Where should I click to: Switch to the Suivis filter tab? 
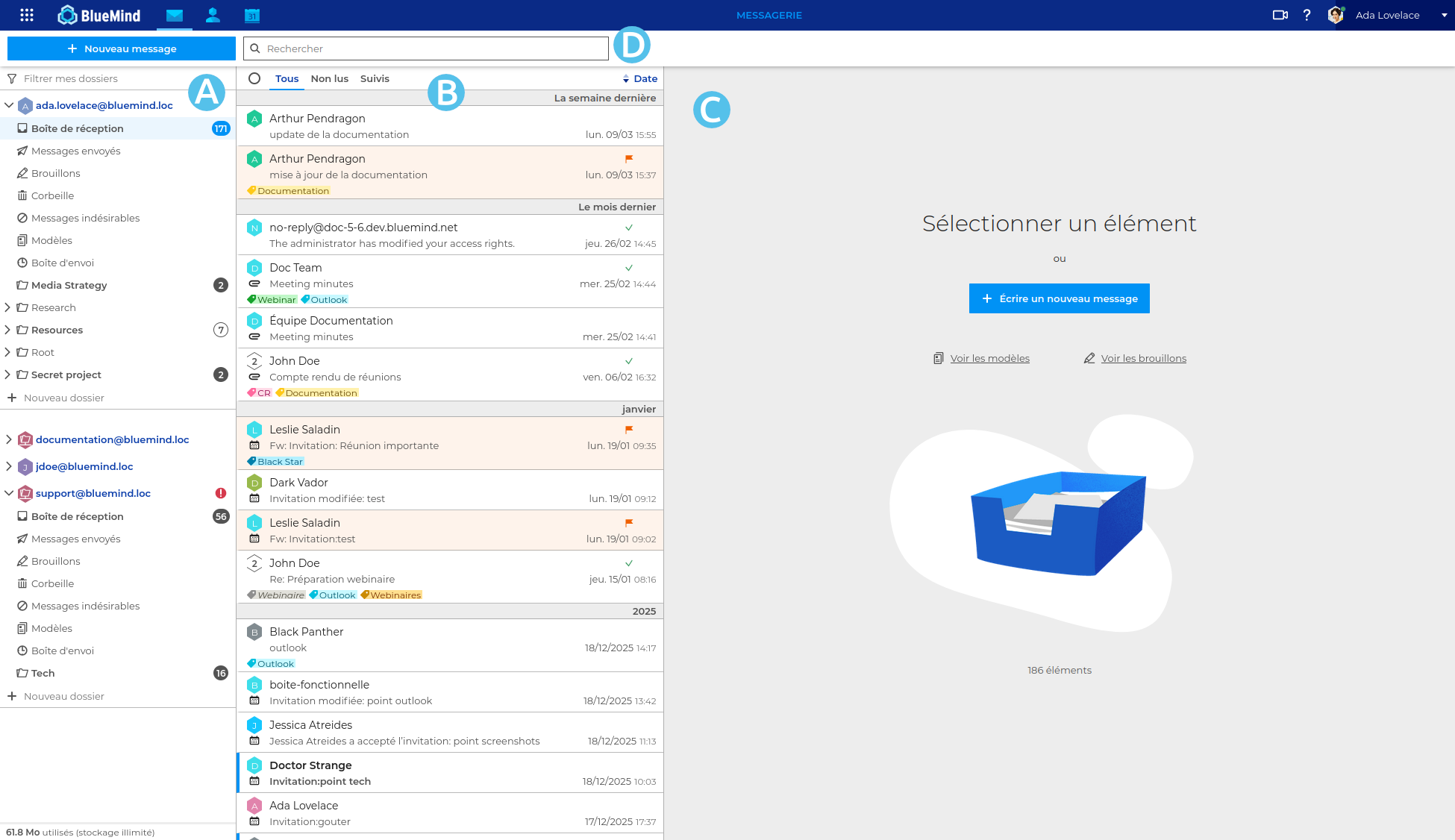coord(375,78)
